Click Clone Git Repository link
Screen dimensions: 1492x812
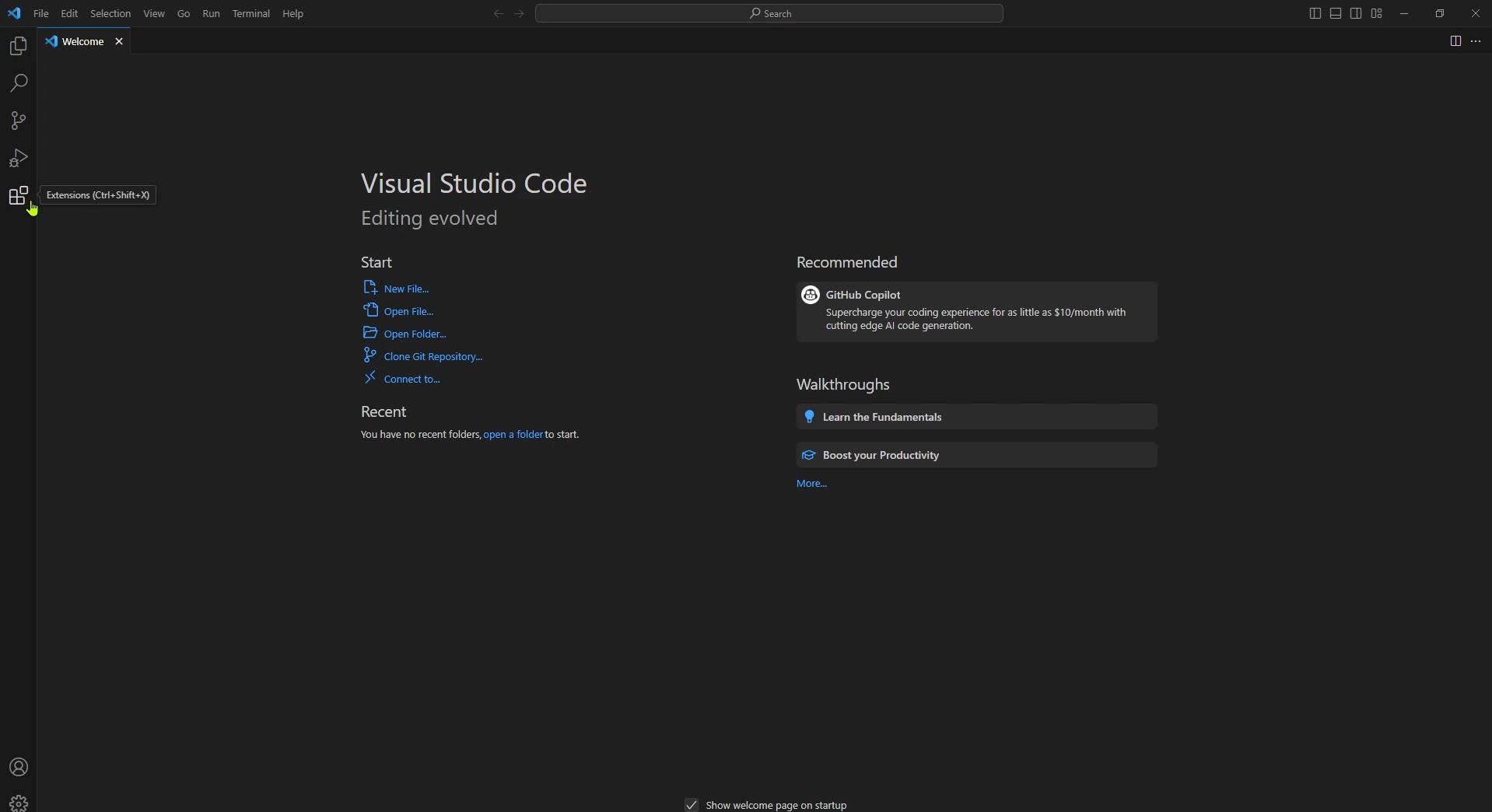click(x=424, y=357)
